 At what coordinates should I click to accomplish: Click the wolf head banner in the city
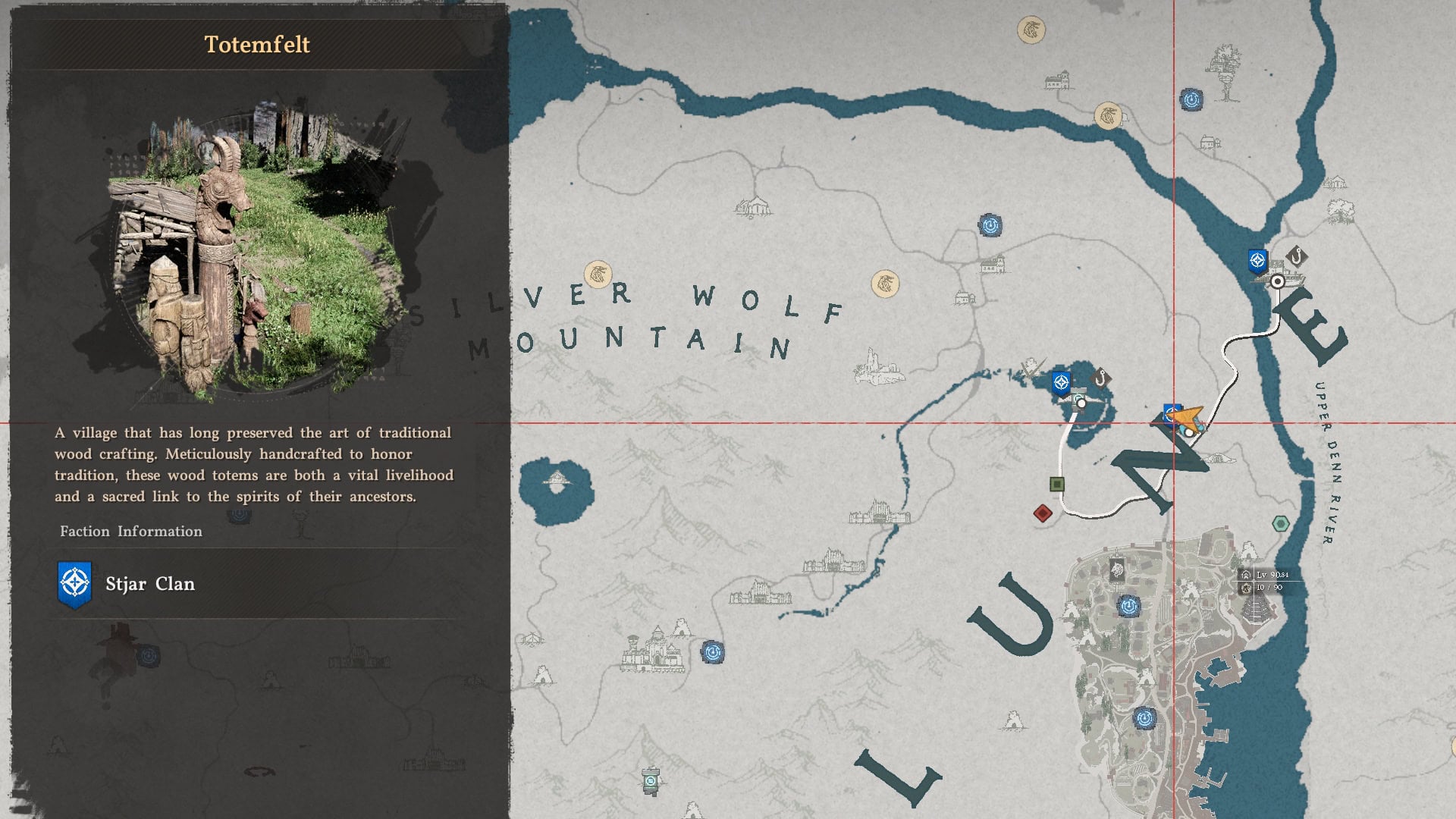click(x=1116, y=569)
